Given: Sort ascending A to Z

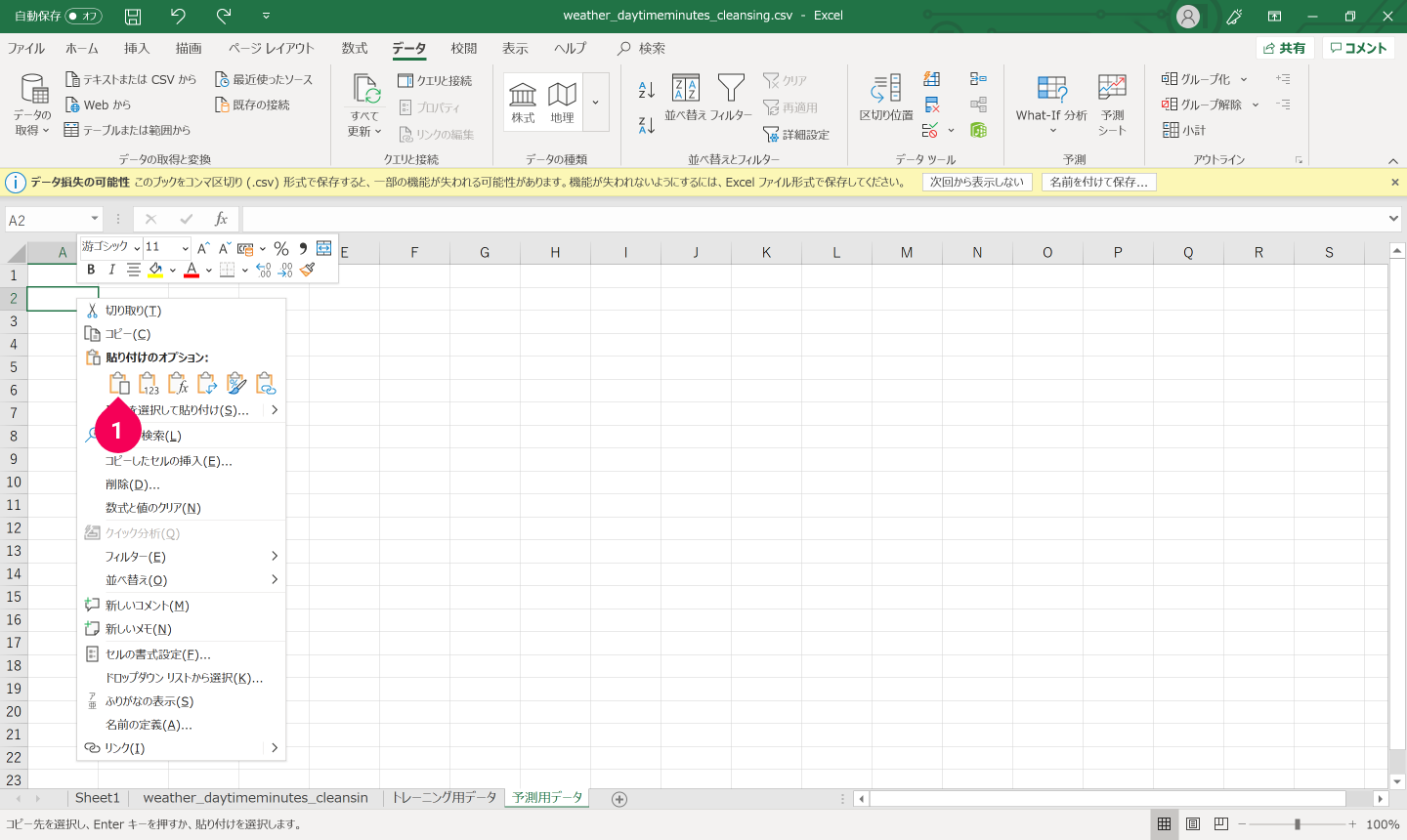Looking at the screenshot, I should tap(646, 90).
